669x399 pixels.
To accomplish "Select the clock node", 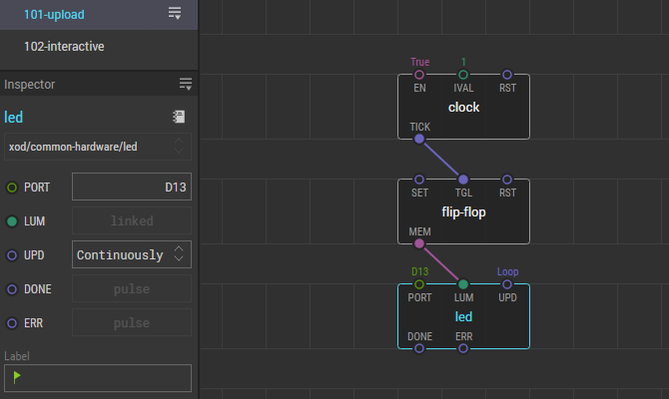I will (464, 107).
